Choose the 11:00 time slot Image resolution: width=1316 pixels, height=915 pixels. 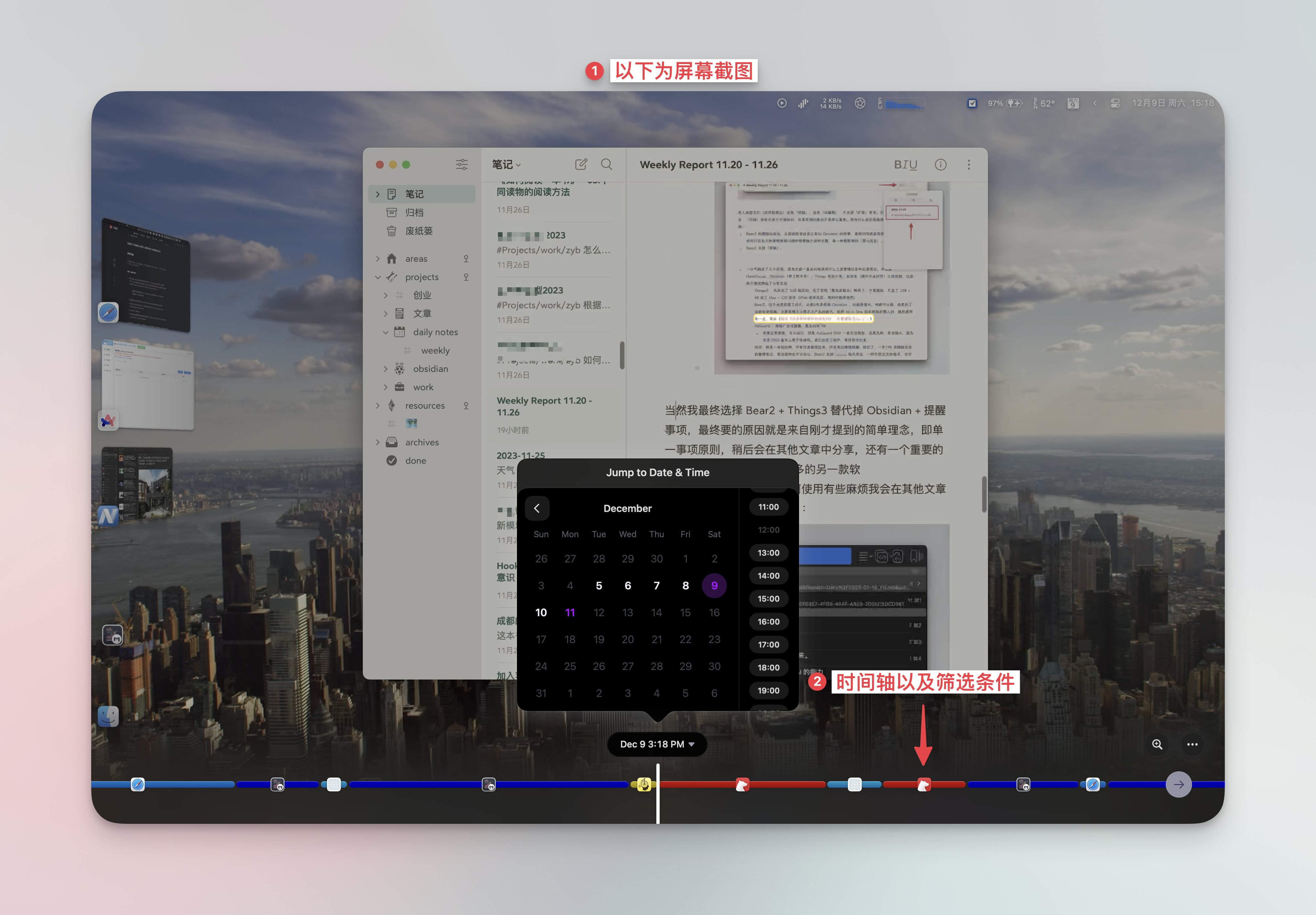pos(768,506)
